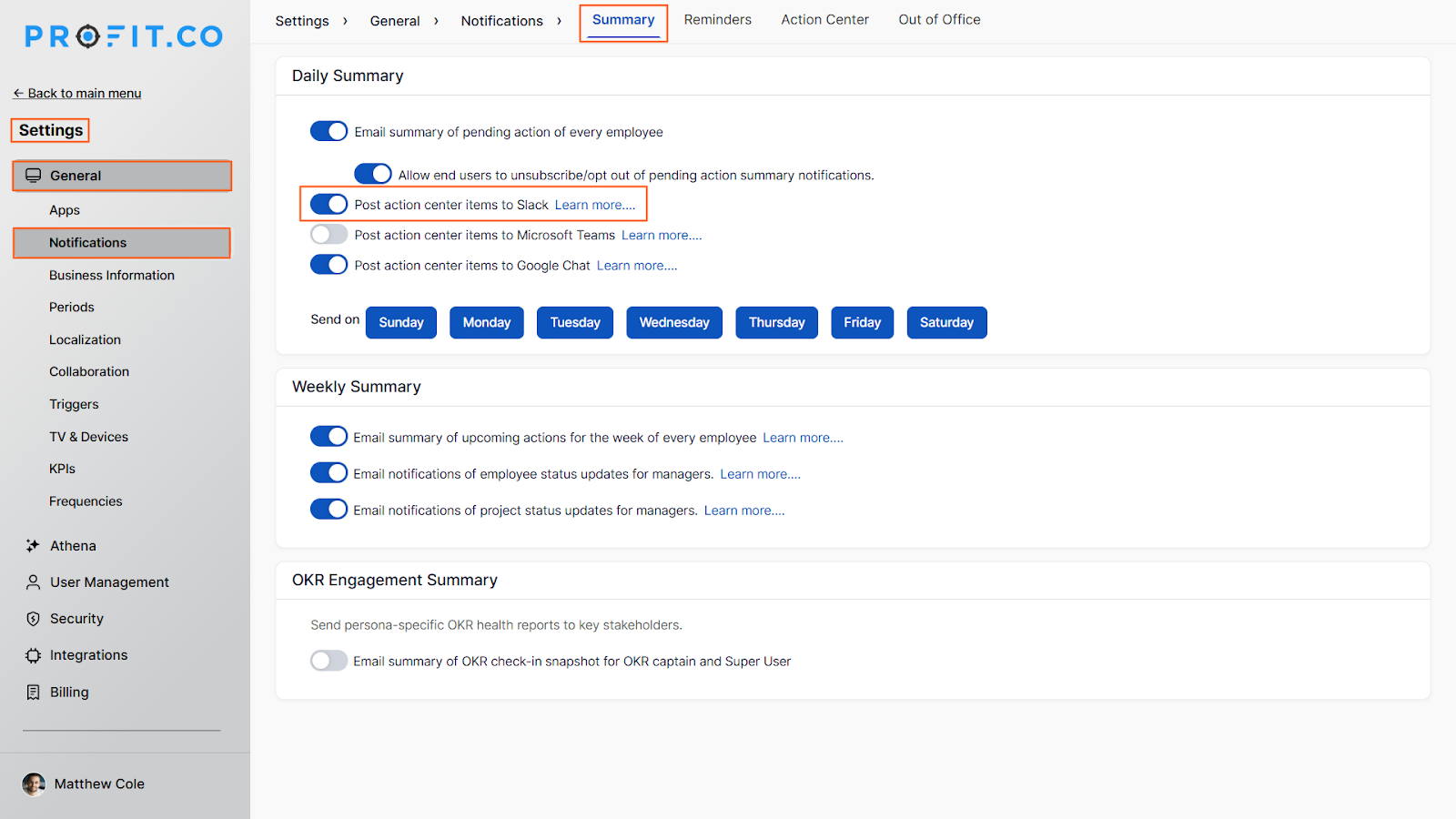Toggle the Wednesday send day button
1456x819 pixels.
coord(674,323)
